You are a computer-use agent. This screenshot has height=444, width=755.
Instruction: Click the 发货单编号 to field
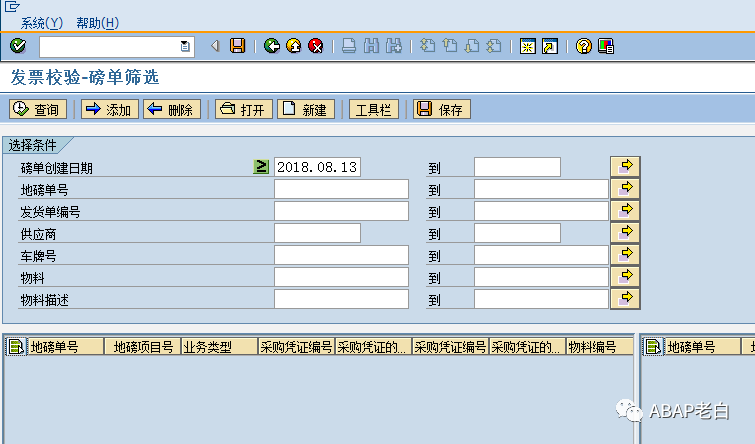541,211
